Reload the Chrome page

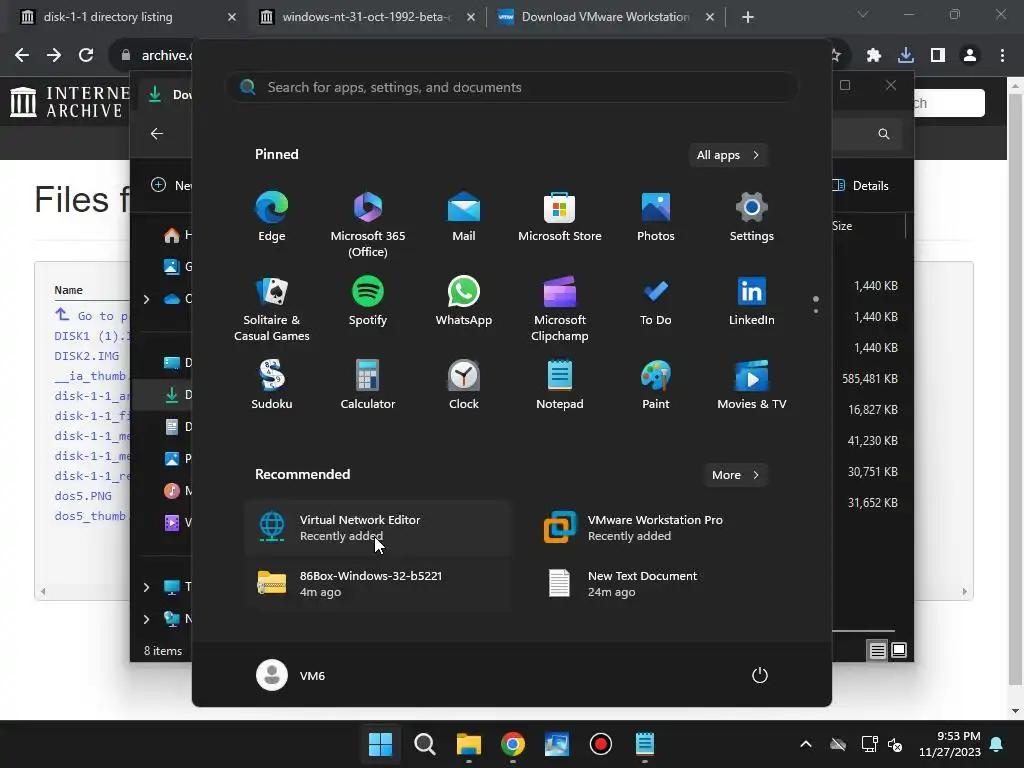click(x=86, y=56)
